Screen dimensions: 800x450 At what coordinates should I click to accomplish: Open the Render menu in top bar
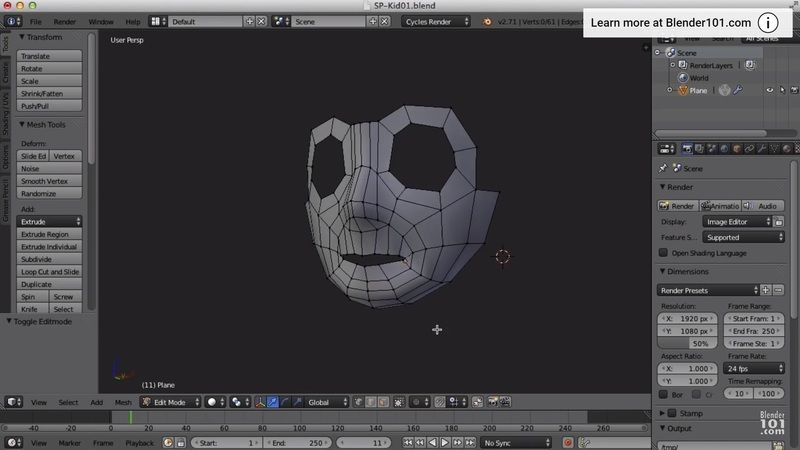coord(64,21)
